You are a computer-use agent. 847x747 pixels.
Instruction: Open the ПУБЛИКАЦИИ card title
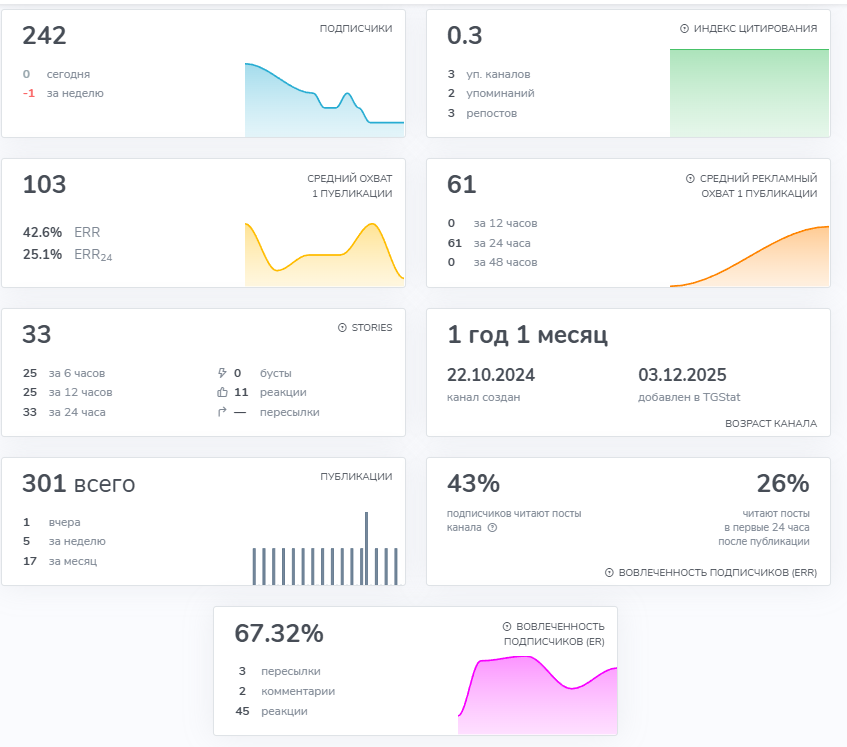coord(355,477)
